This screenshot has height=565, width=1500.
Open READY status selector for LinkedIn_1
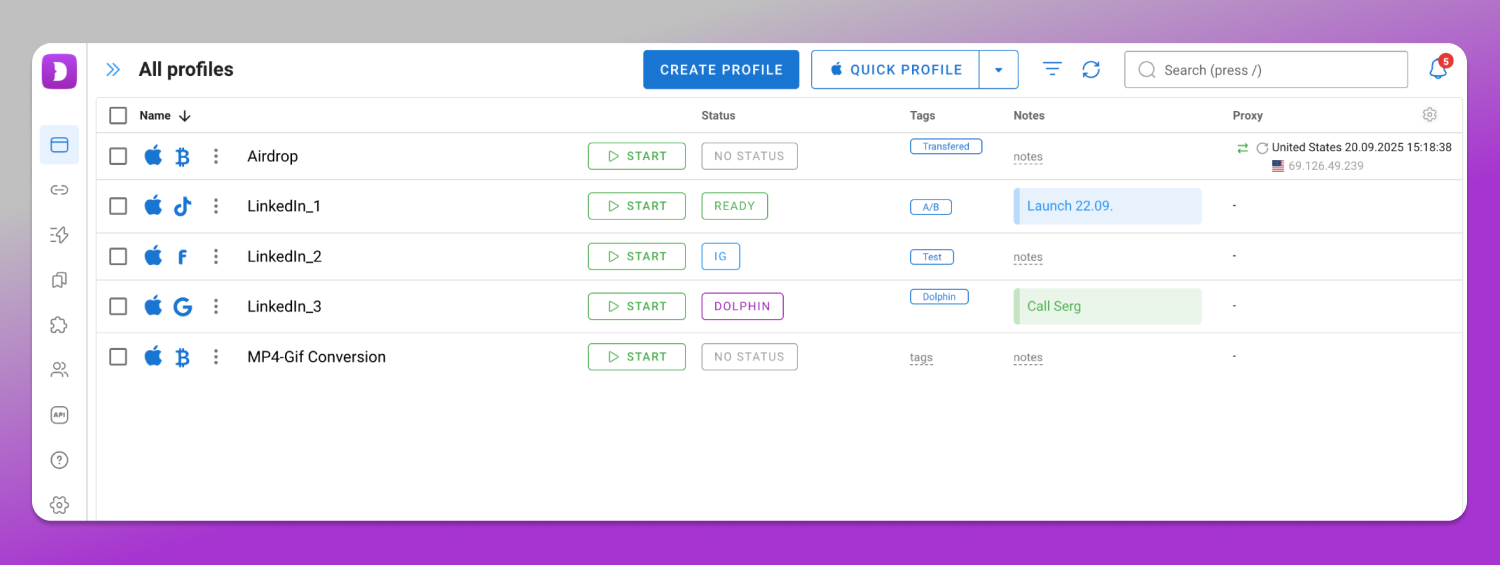734,206
